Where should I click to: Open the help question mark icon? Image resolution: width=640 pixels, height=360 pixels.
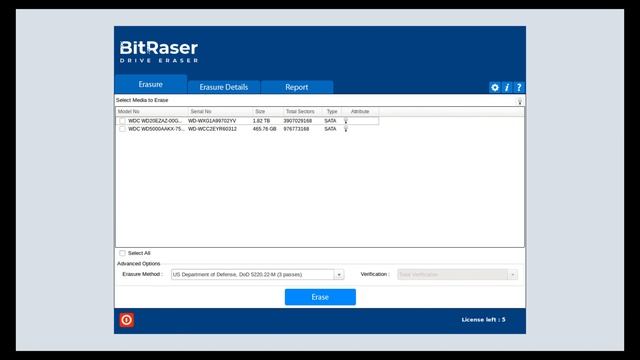[519, 87]
